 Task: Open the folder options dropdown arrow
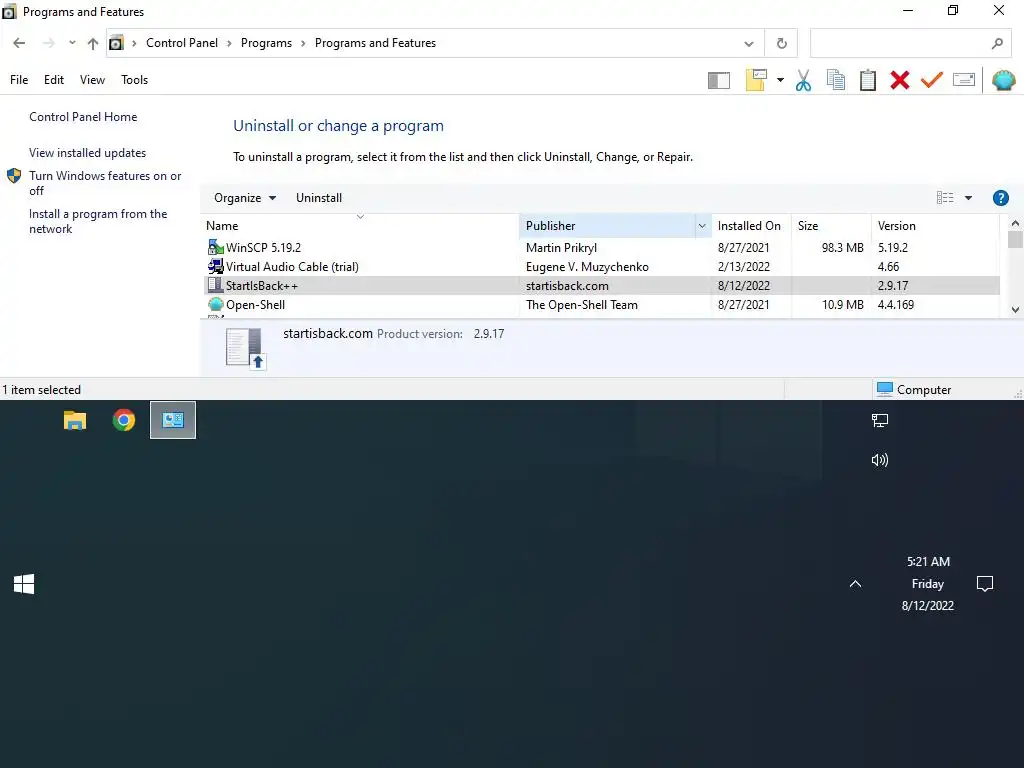(780, 80)
